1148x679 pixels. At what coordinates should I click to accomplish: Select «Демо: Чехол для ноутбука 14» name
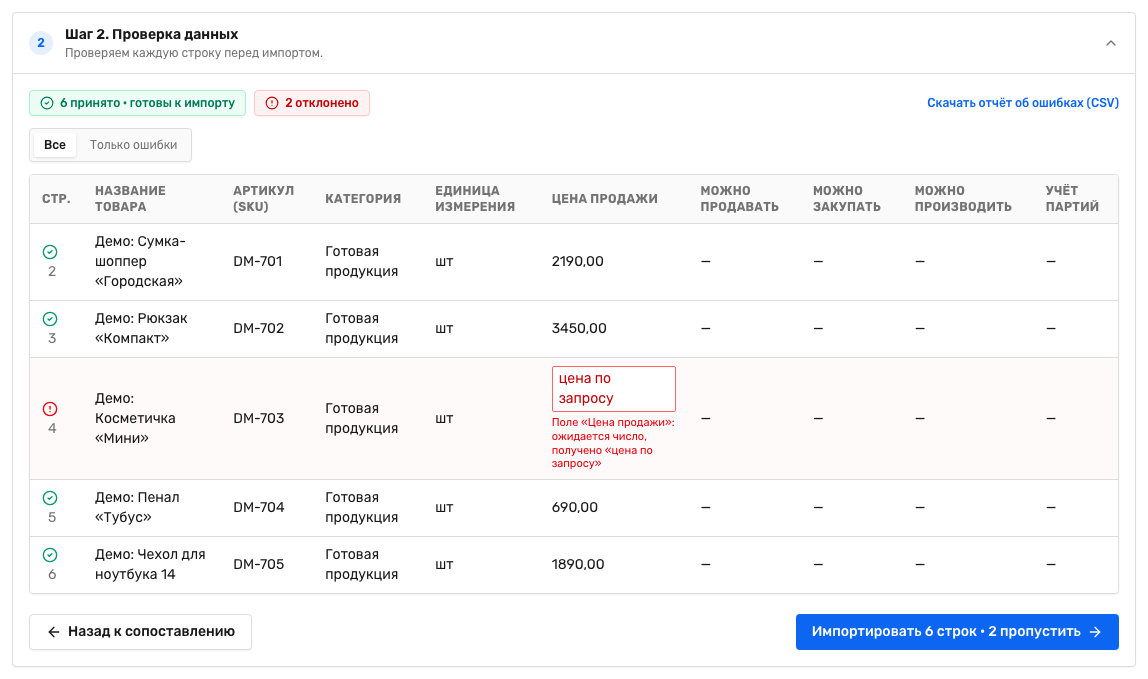[150, 564]
